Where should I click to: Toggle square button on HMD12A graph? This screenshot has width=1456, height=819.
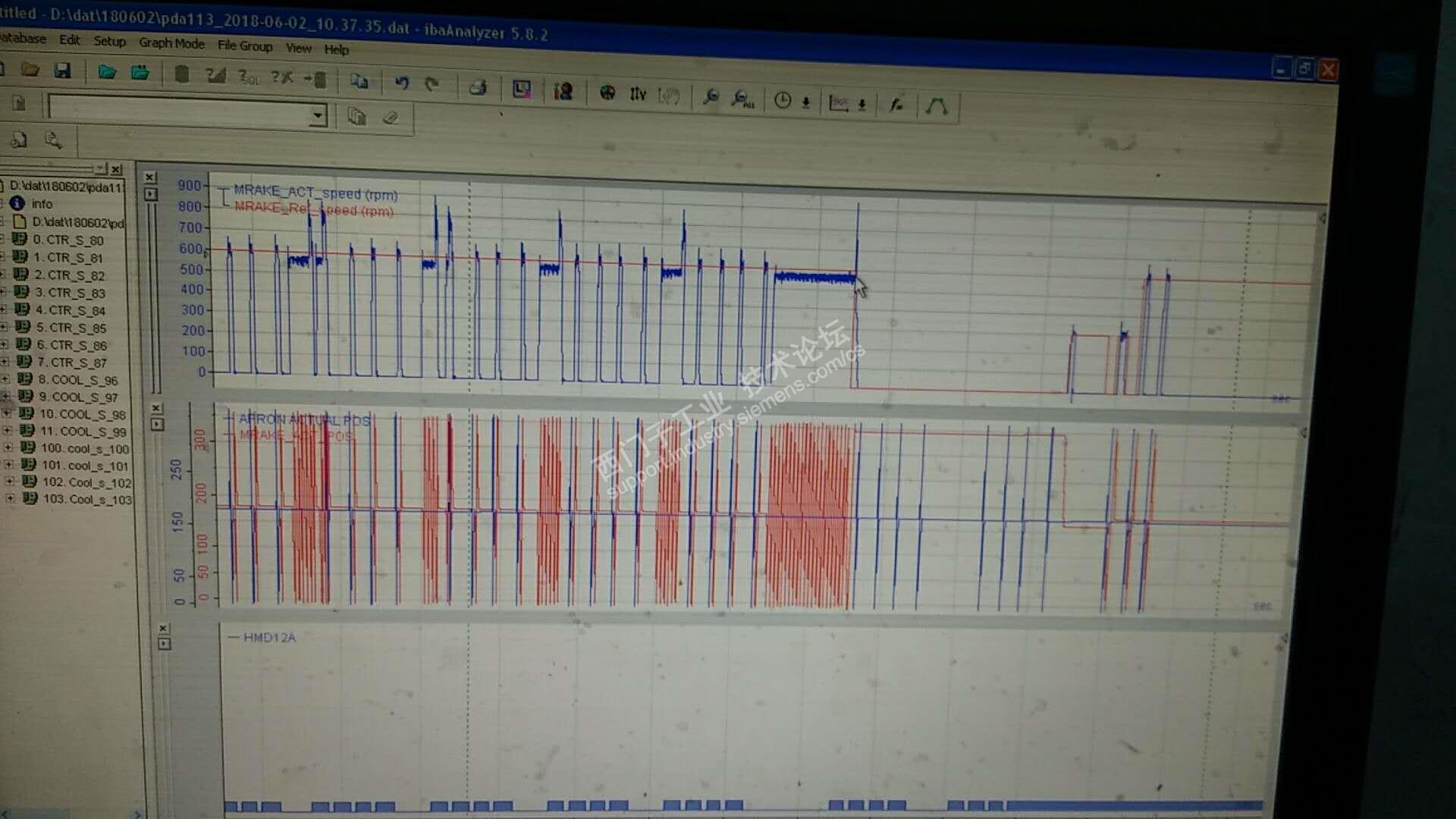pyautogui.click(x=164, y=644)
